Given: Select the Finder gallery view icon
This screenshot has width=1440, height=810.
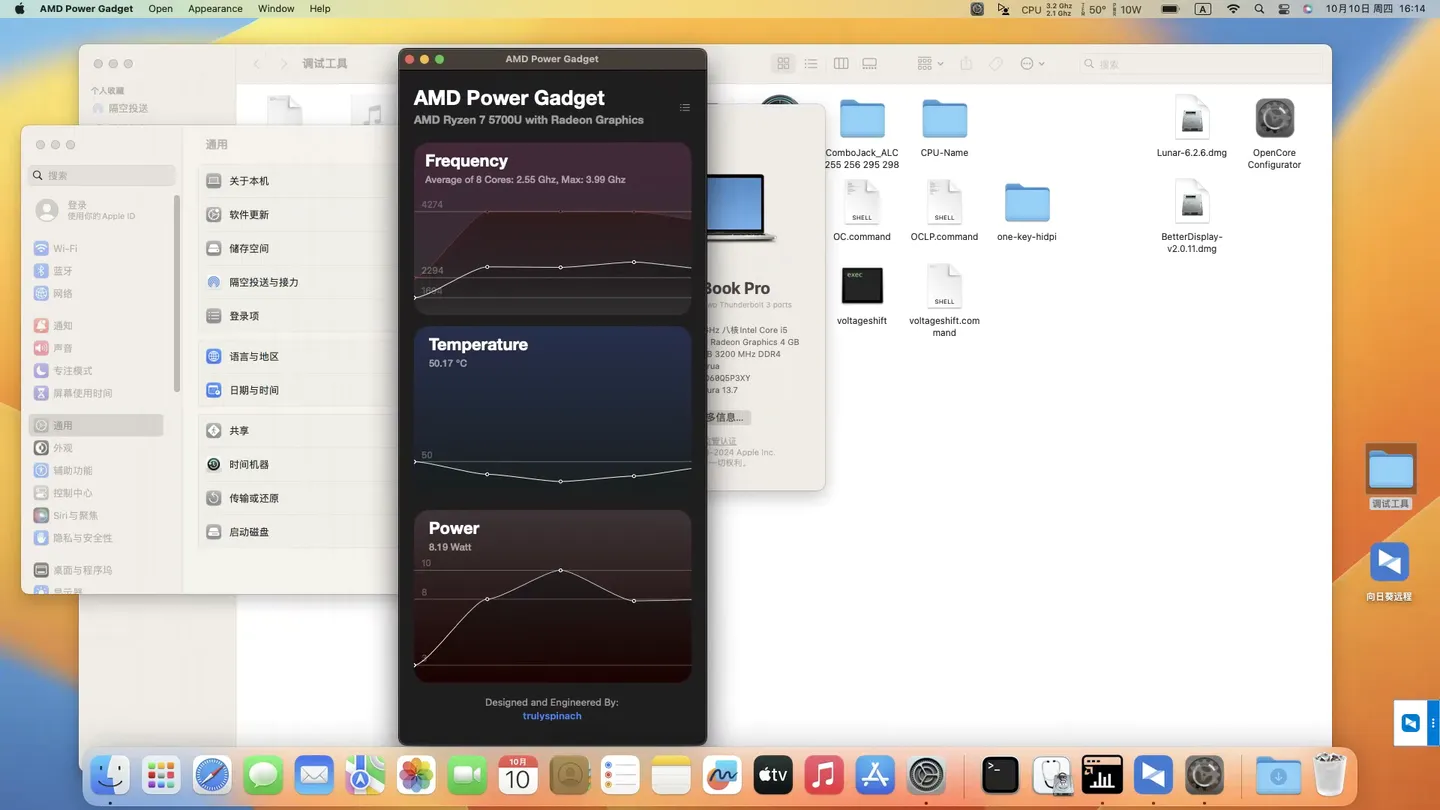Looking at the screenshot, I should (x=870, y=64).
